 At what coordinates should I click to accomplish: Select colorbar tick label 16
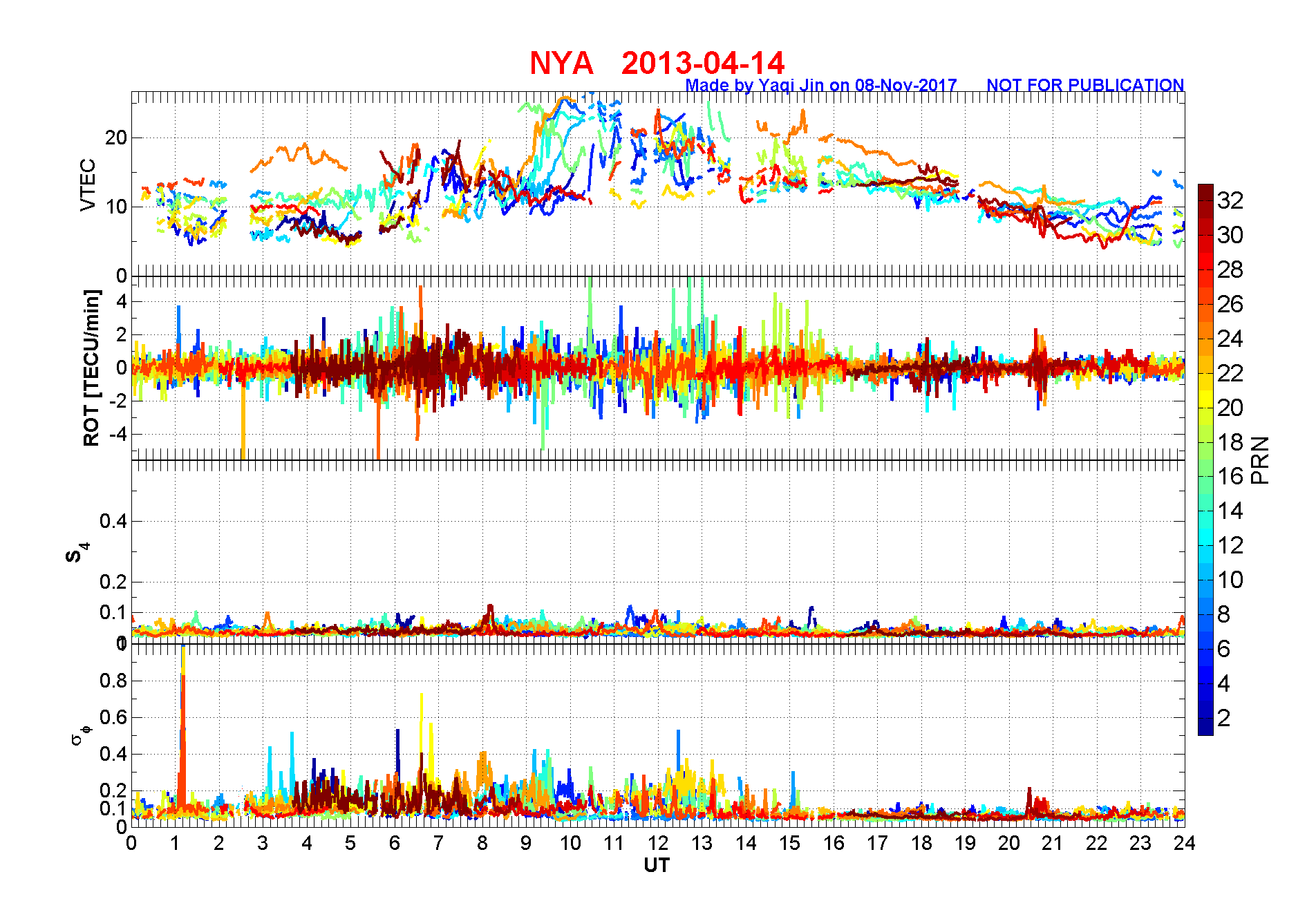coord(1230,476)
